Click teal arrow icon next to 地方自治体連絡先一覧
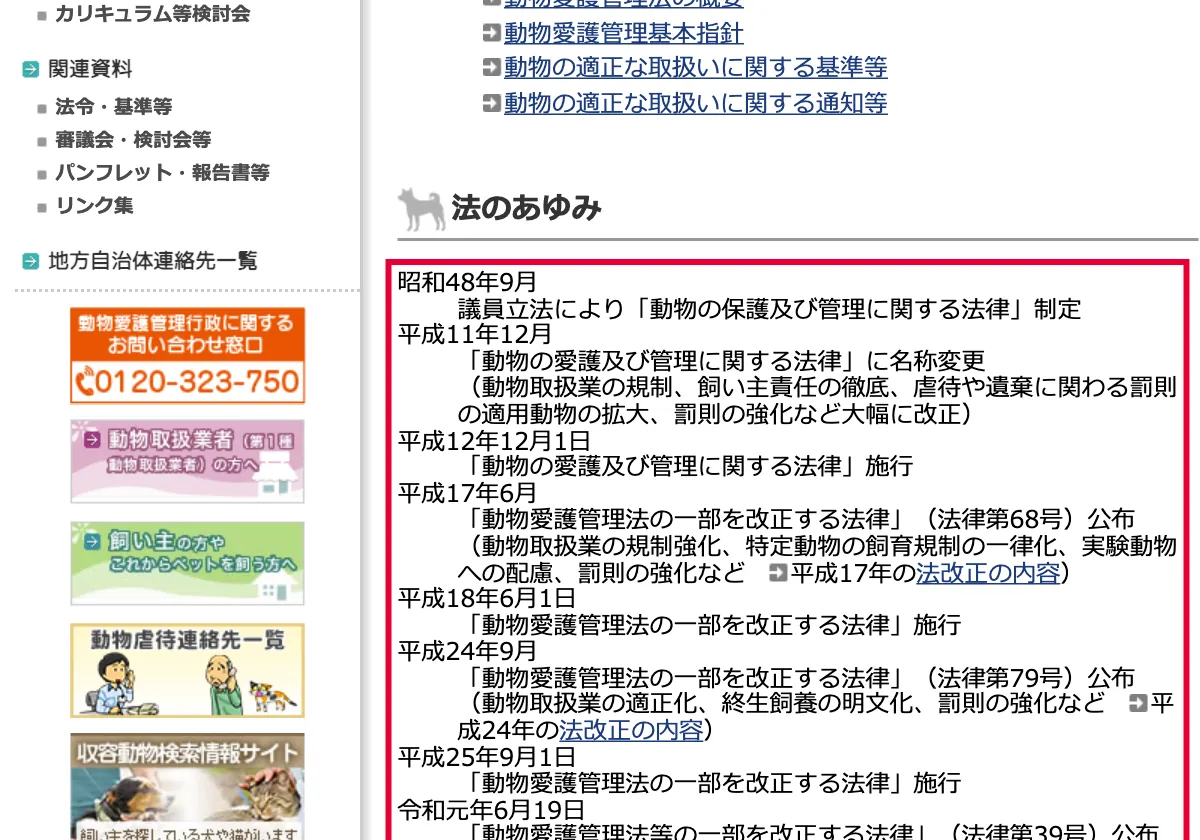The image size is (1200, 840). coord(31,262)
